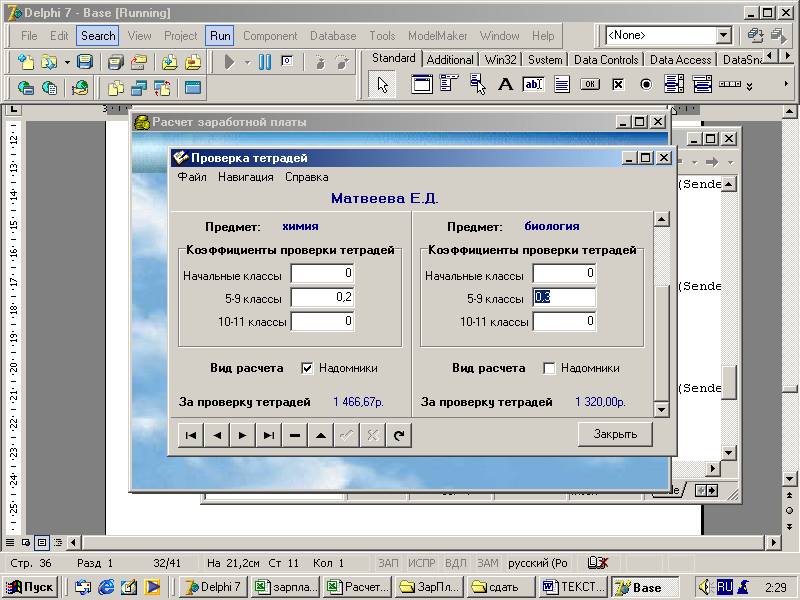800x600 pixels.
Task: Delete record with the minus navigator button
Action: tap(294, 435)
